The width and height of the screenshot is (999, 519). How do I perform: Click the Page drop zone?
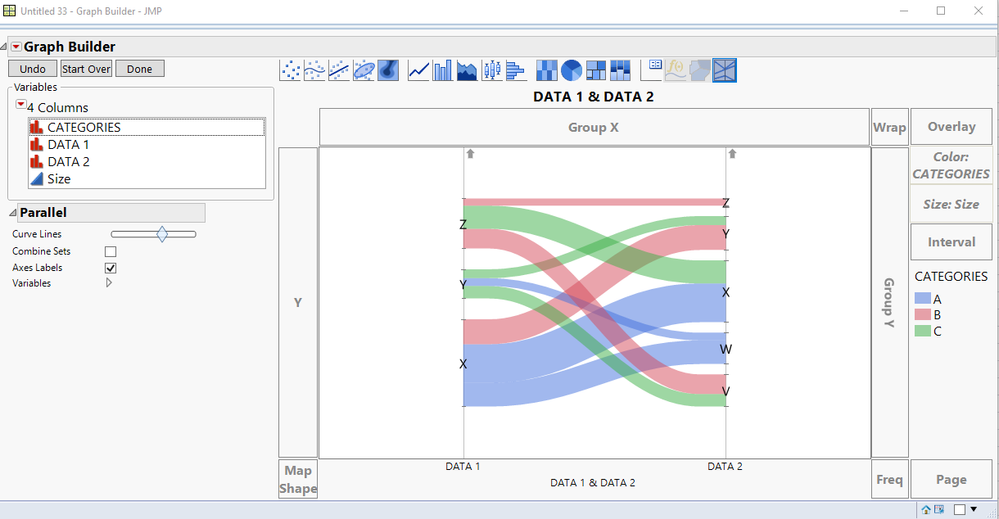pyautogui.click(x=951, y=480)
